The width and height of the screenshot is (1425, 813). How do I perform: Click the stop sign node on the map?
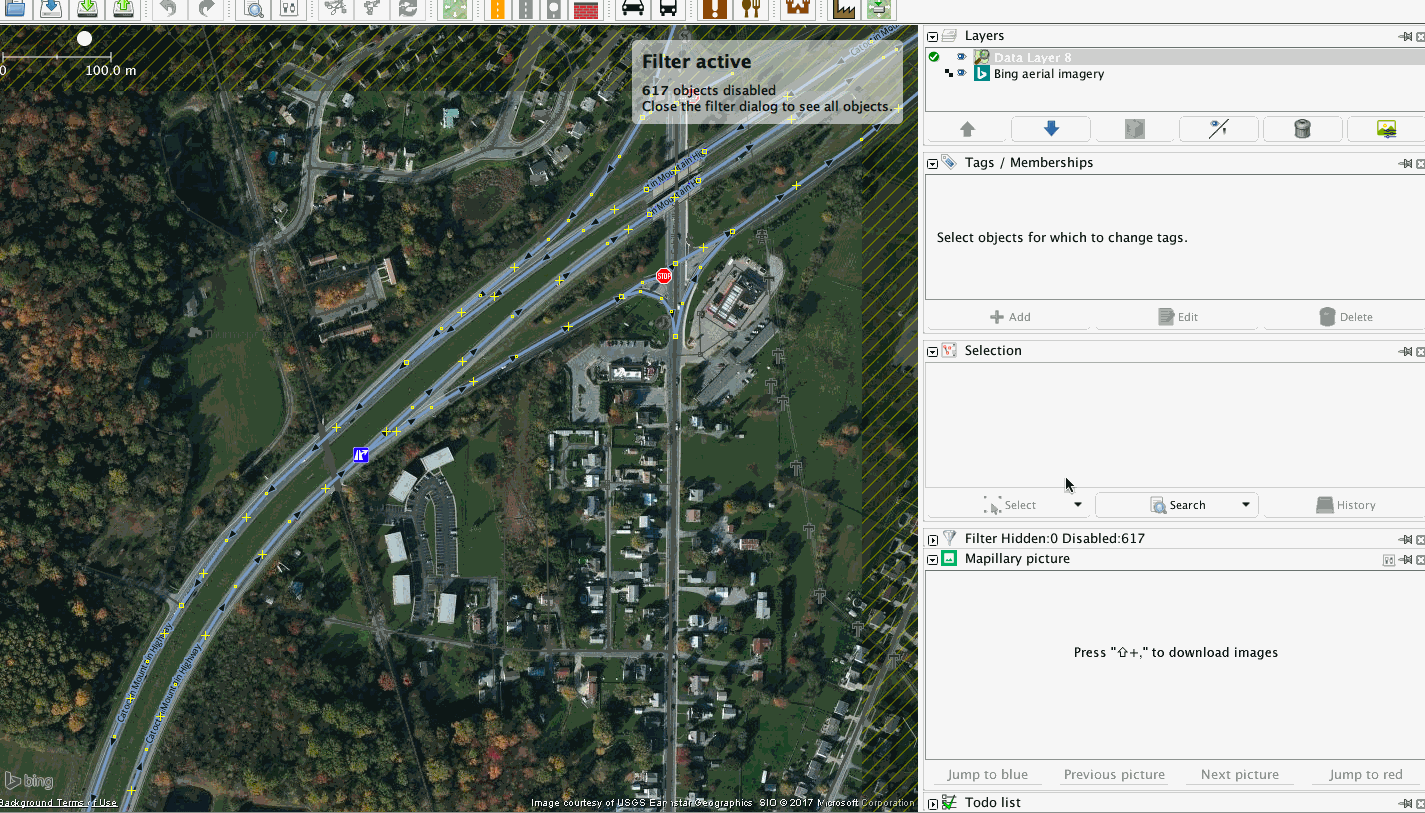[x=664, y=275]
